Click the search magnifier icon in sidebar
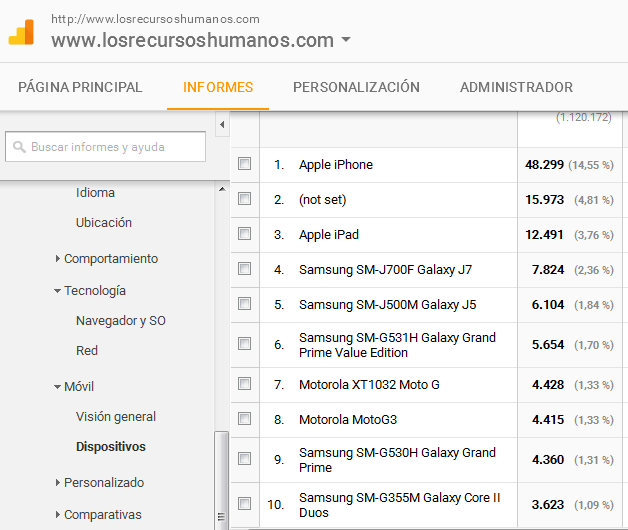The height and width of the screenshot is (530, 628). [x=19, y=147]
